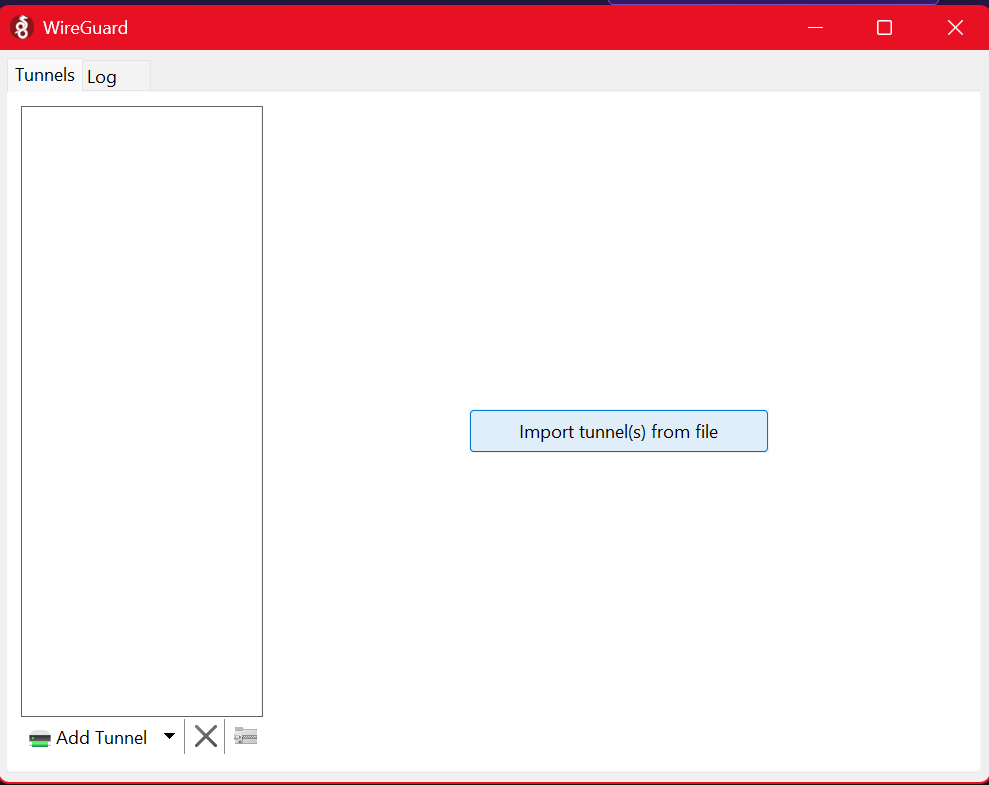Click the WireGuard logo in title bar

[x=22, y=28]
